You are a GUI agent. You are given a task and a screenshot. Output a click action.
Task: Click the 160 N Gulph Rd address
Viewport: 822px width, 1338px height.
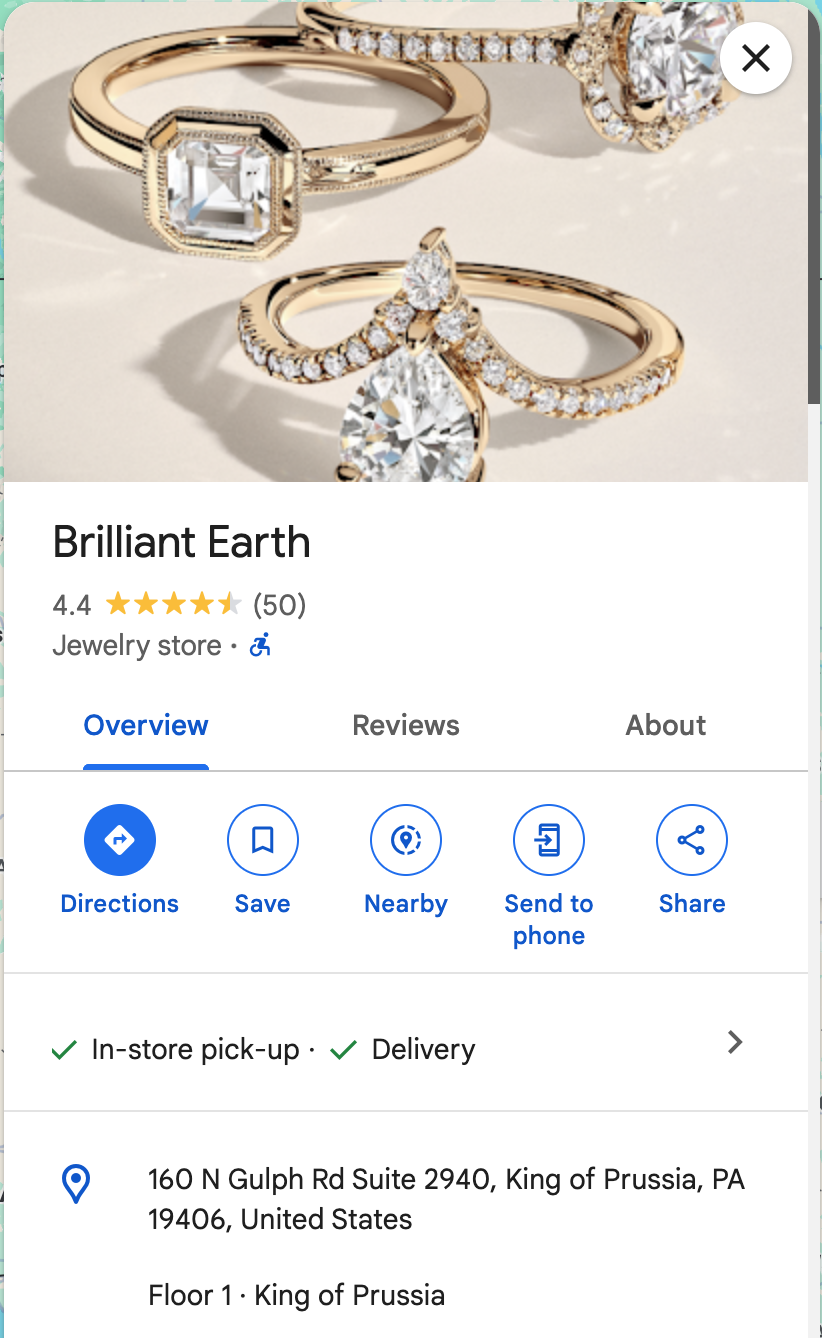[x=446, y=1199]
